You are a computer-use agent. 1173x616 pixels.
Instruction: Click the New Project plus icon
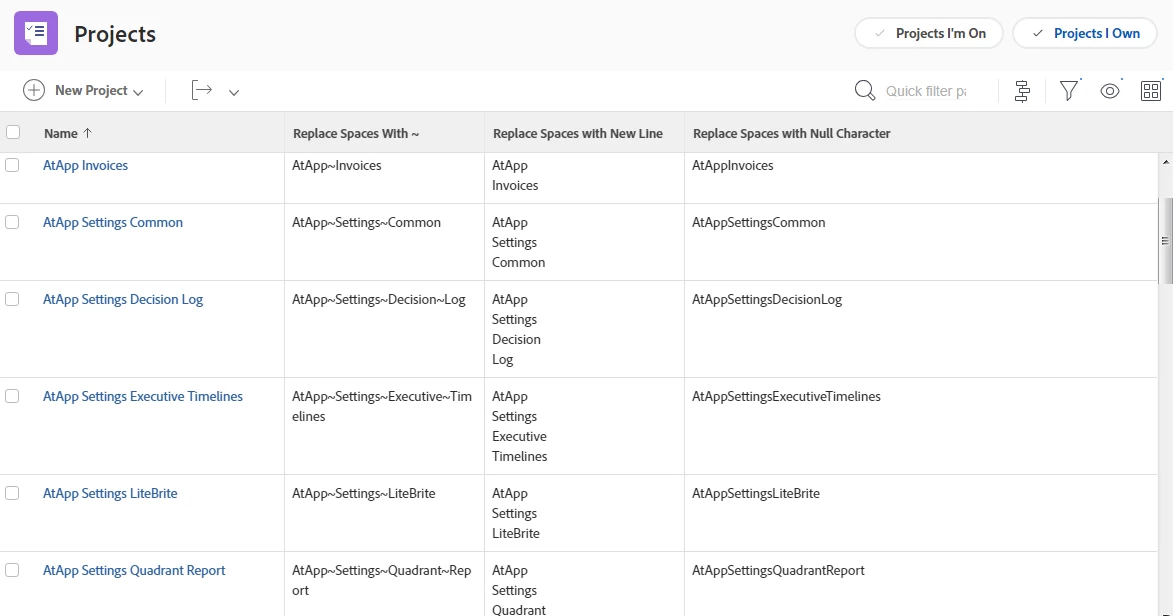(x=34, y=90)
